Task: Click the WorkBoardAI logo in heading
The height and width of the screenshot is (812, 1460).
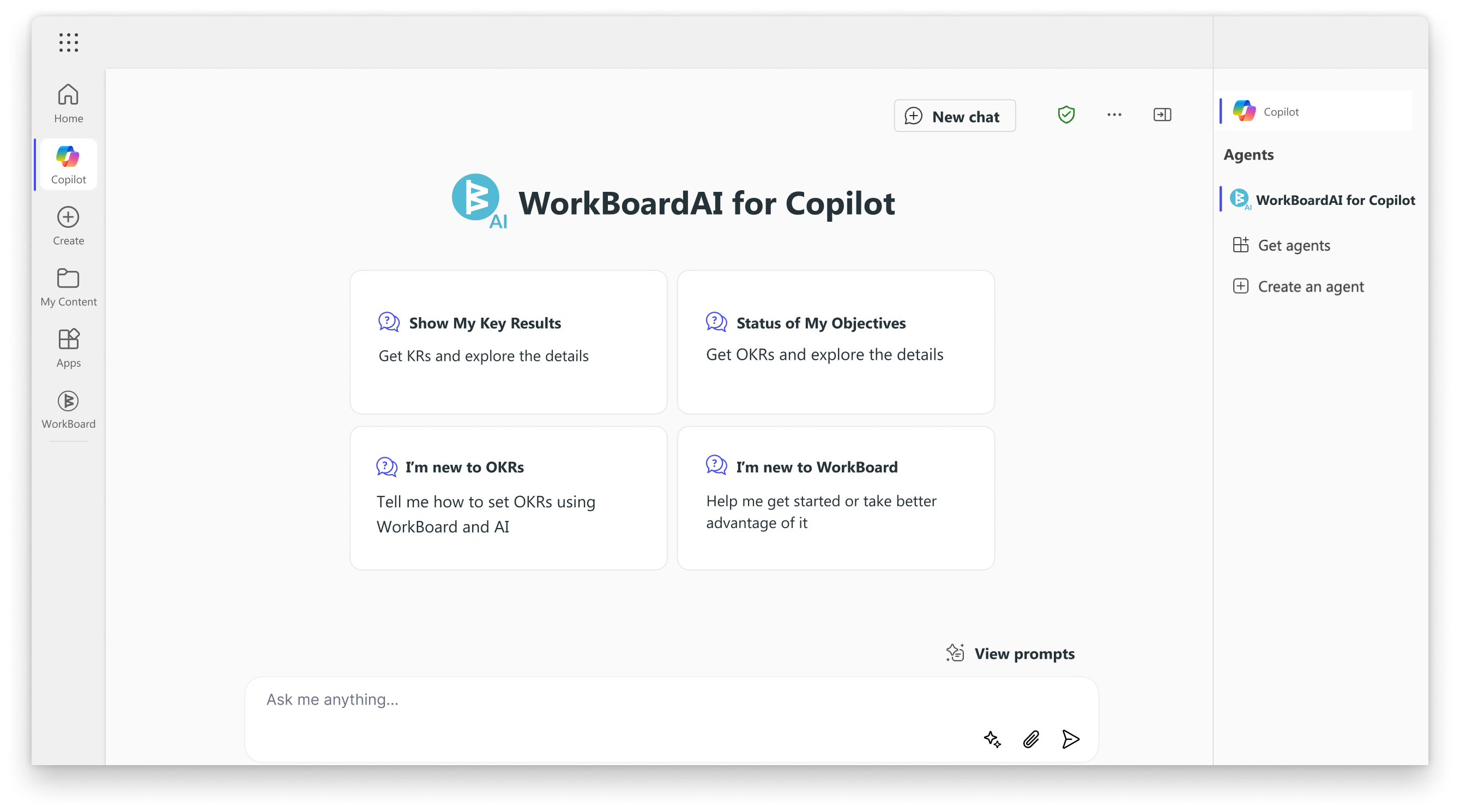Action: tap(479, 201)
